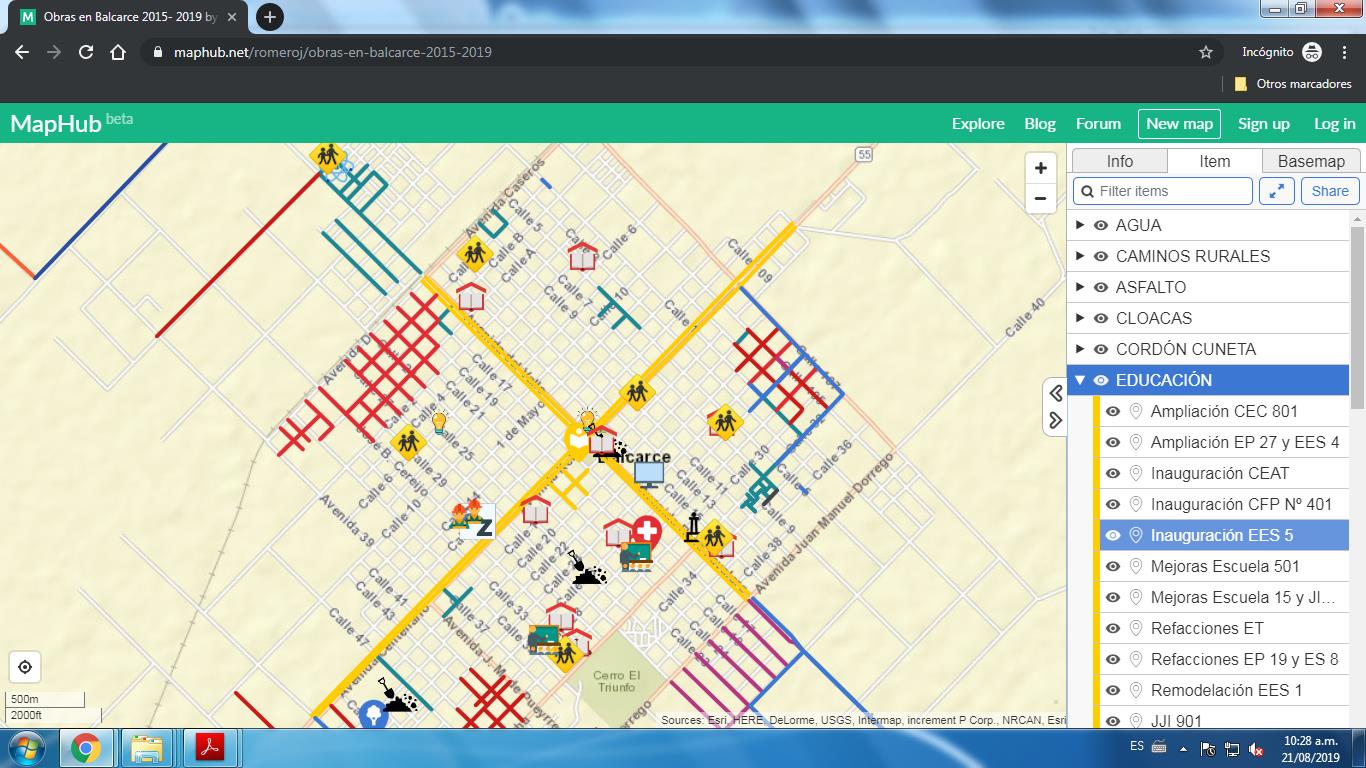1366x768 pixels.
Task: Bookmark page with the star icon
Action: tap(1206, 52)
